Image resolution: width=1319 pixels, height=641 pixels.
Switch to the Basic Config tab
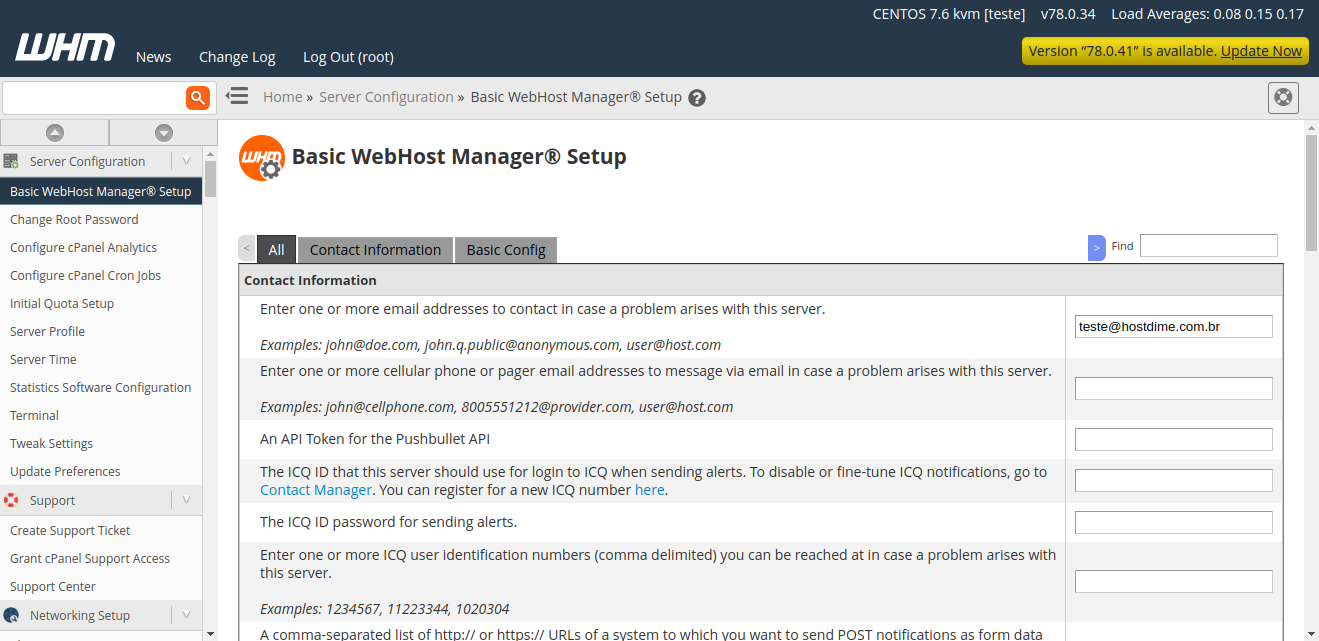click(x=506, y=250)
